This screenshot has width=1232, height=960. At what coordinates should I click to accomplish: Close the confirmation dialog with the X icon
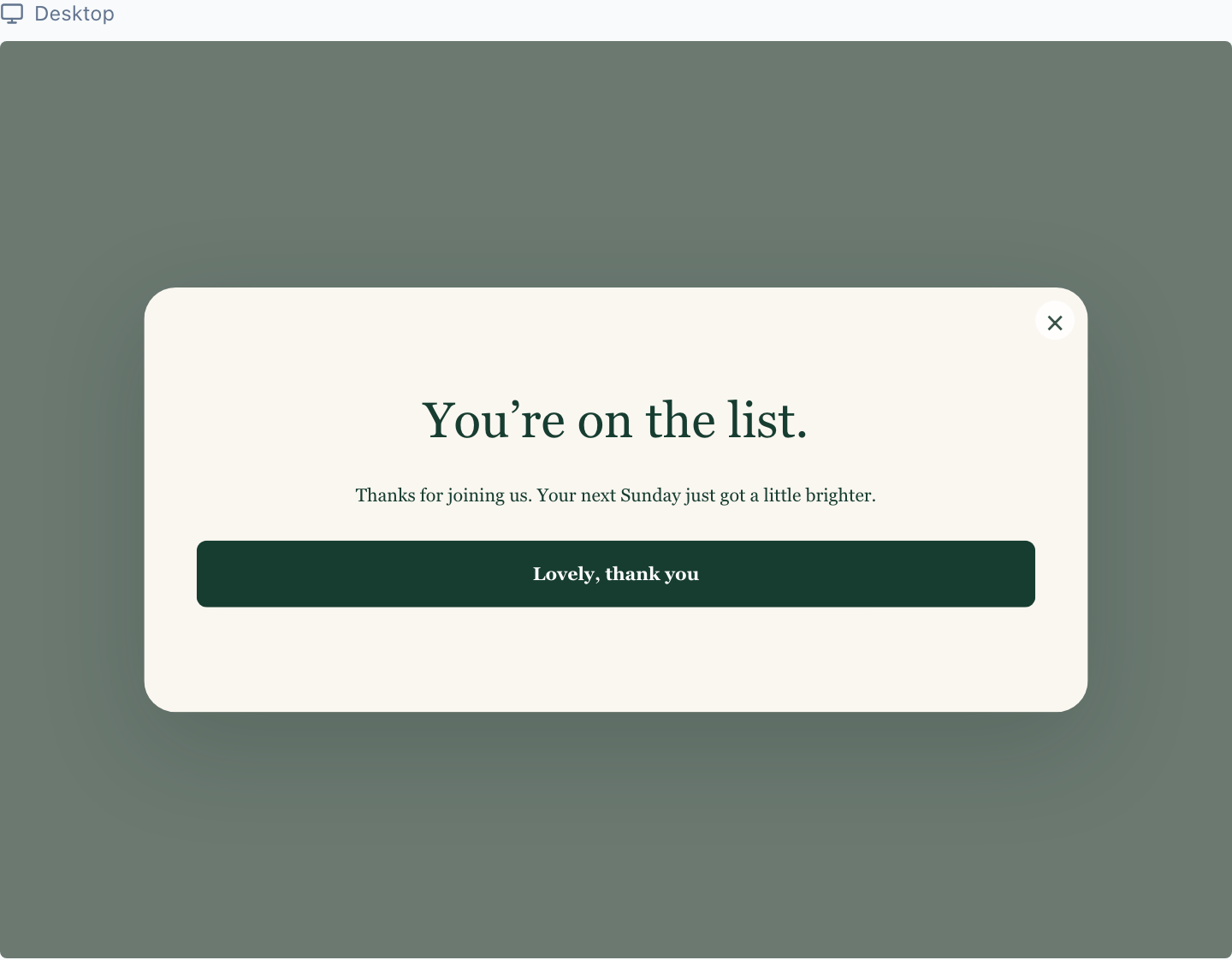pos(1054,322)
